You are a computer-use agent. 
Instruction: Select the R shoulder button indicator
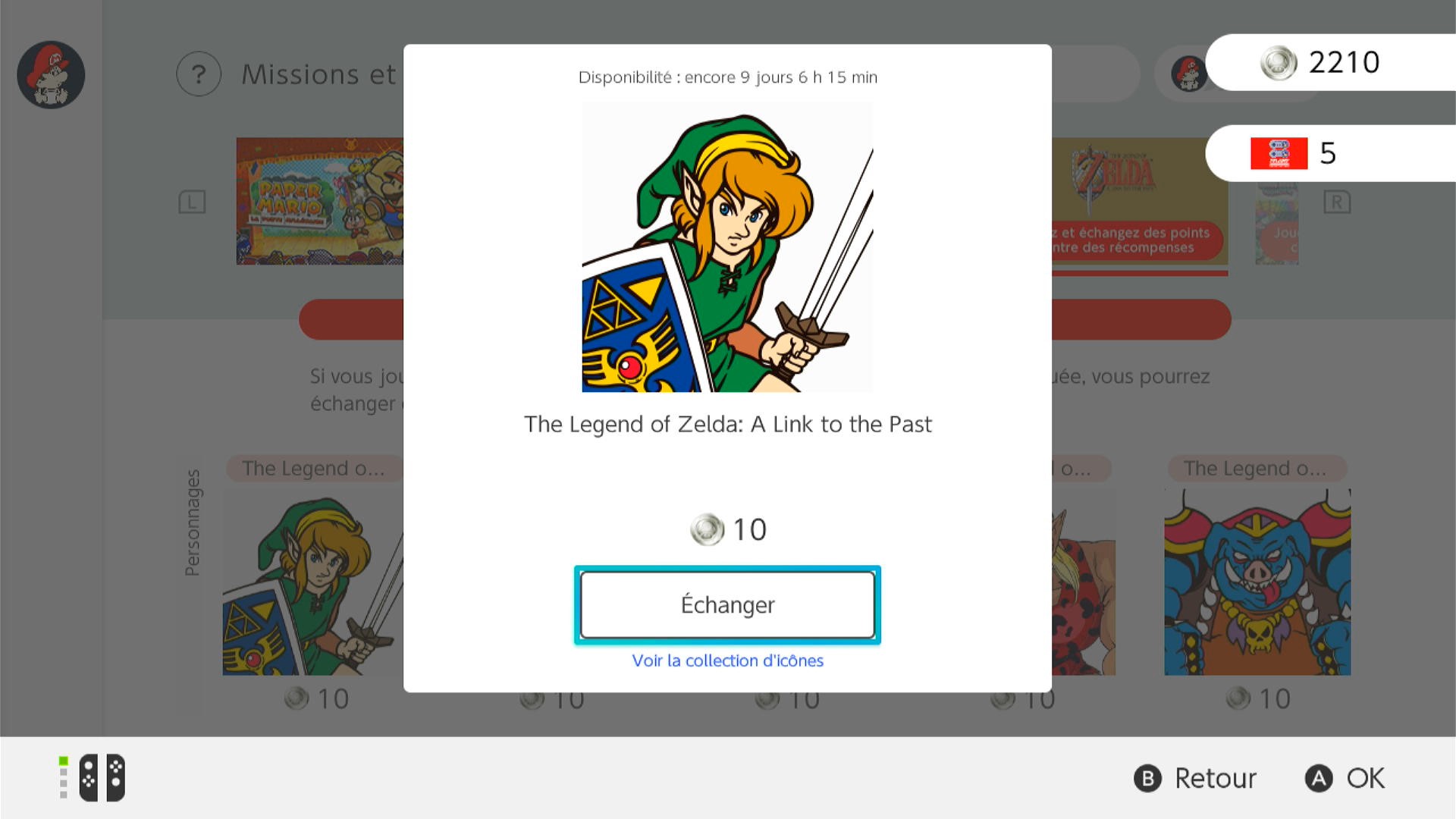[x=1337, y=202]
